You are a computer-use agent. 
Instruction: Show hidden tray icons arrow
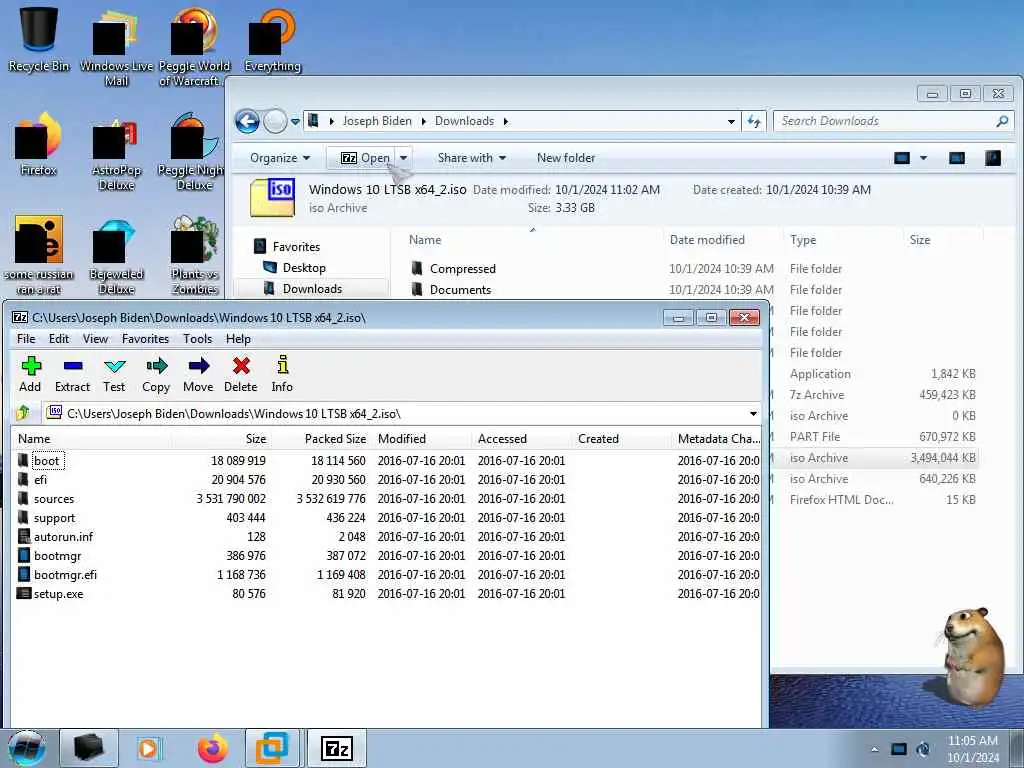[x=874, y=749]
